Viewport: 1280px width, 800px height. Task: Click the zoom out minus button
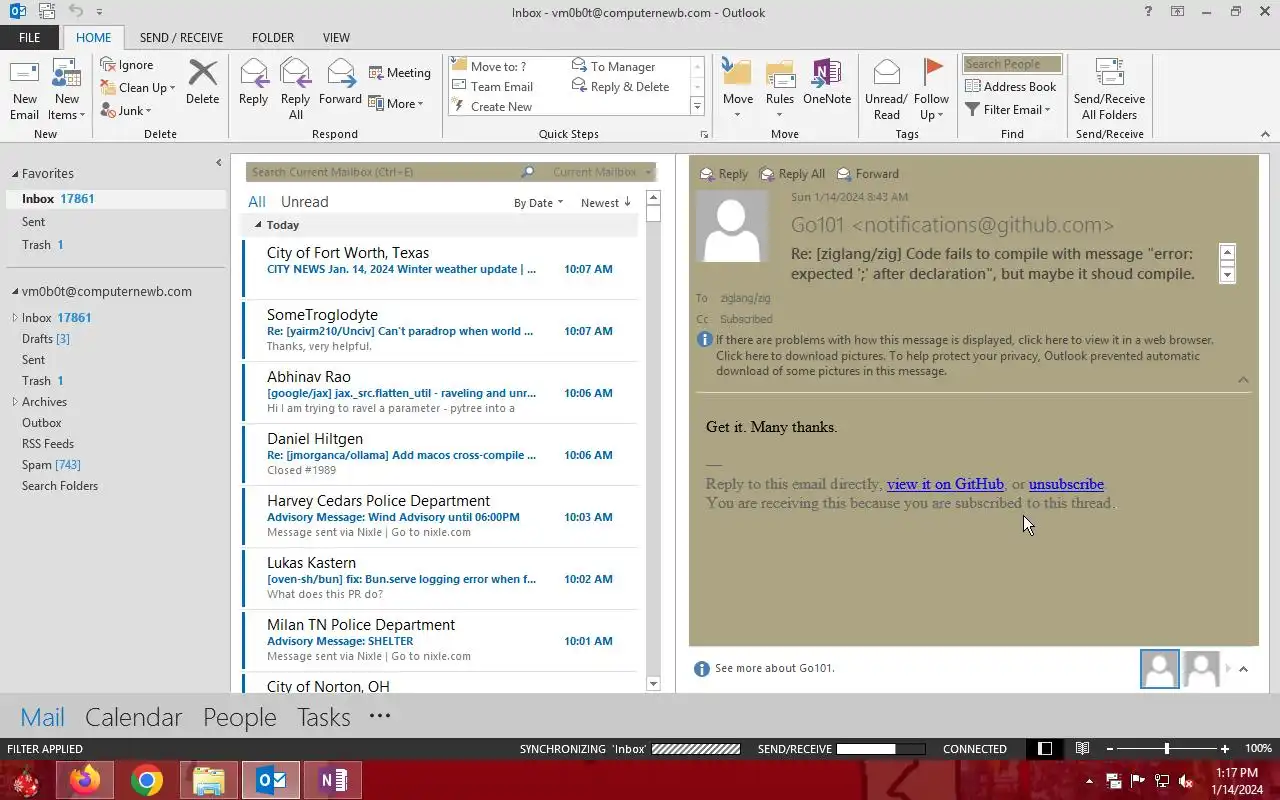(x=1109, y=749)
